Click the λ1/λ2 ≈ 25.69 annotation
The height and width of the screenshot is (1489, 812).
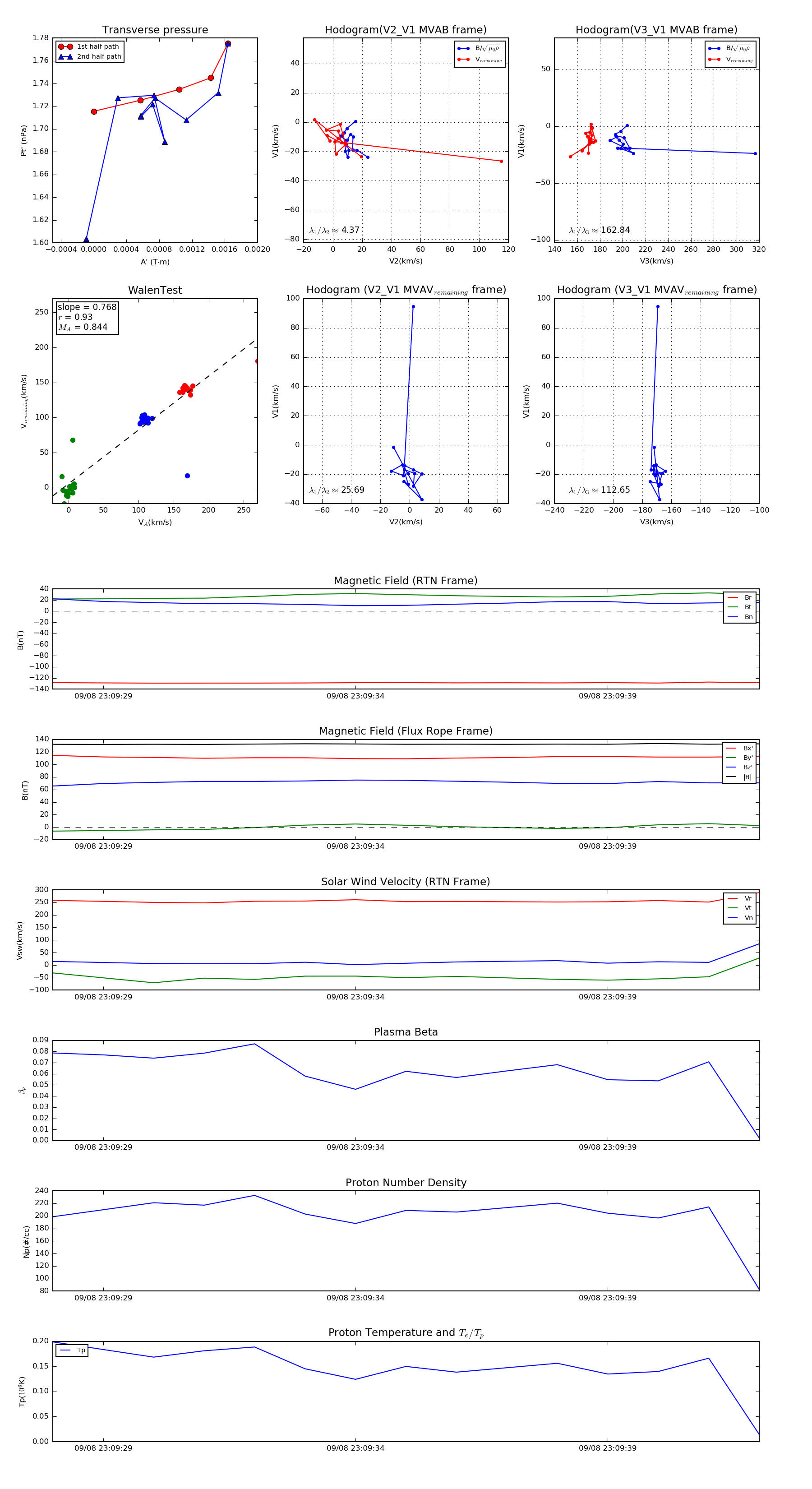(x=337, y=490)
